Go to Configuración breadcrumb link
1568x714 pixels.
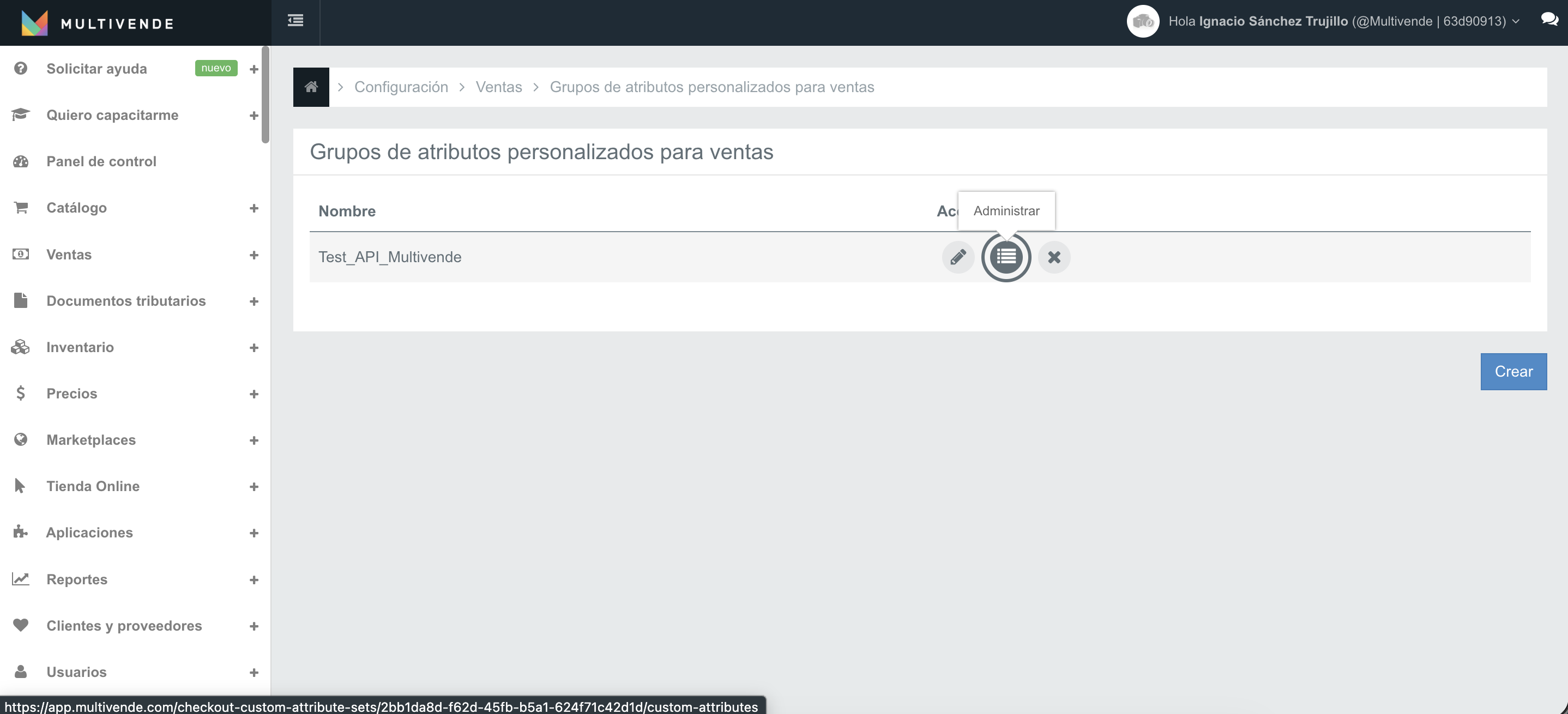[x=401, y=87]
